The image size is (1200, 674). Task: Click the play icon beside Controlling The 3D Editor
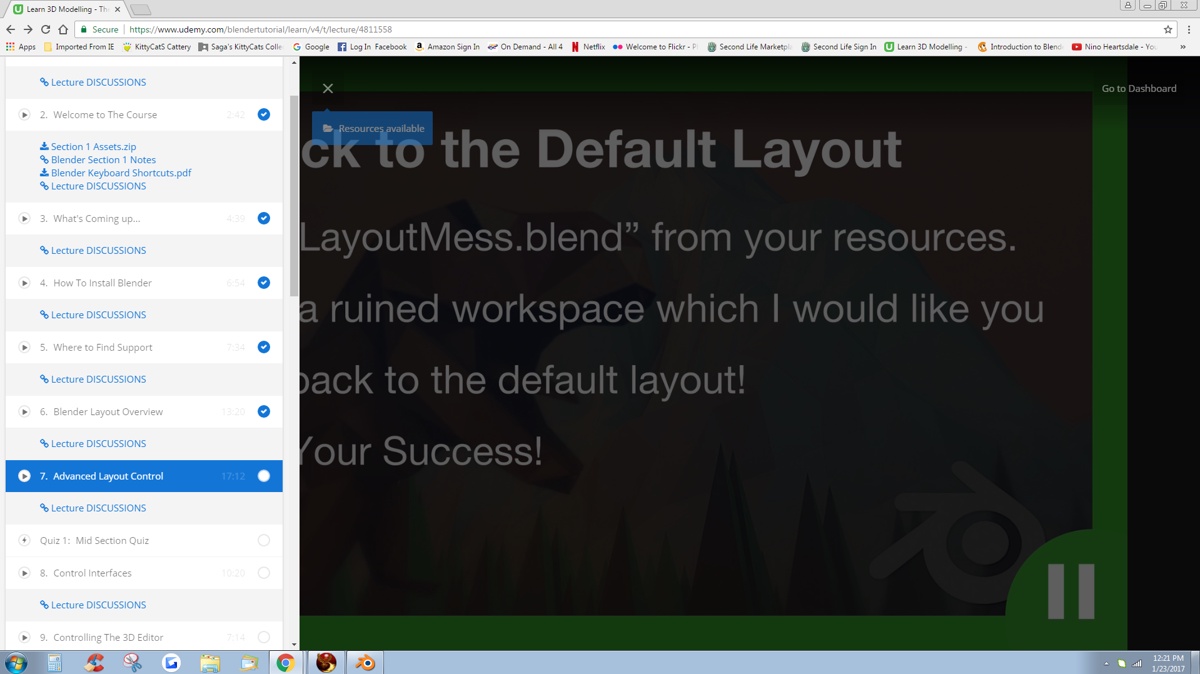click(x=24, y=637)
